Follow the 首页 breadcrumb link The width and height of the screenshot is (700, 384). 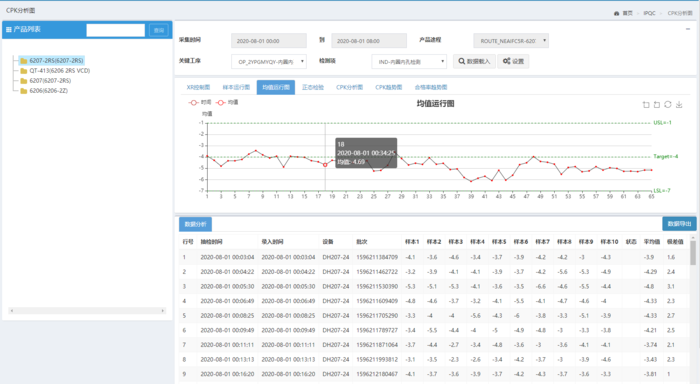[x=628, y=13]
